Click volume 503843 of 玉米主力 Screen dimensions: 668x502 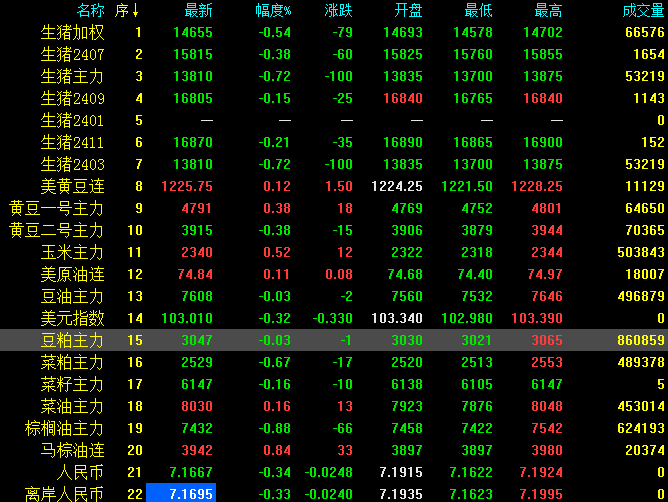(641, 252)
